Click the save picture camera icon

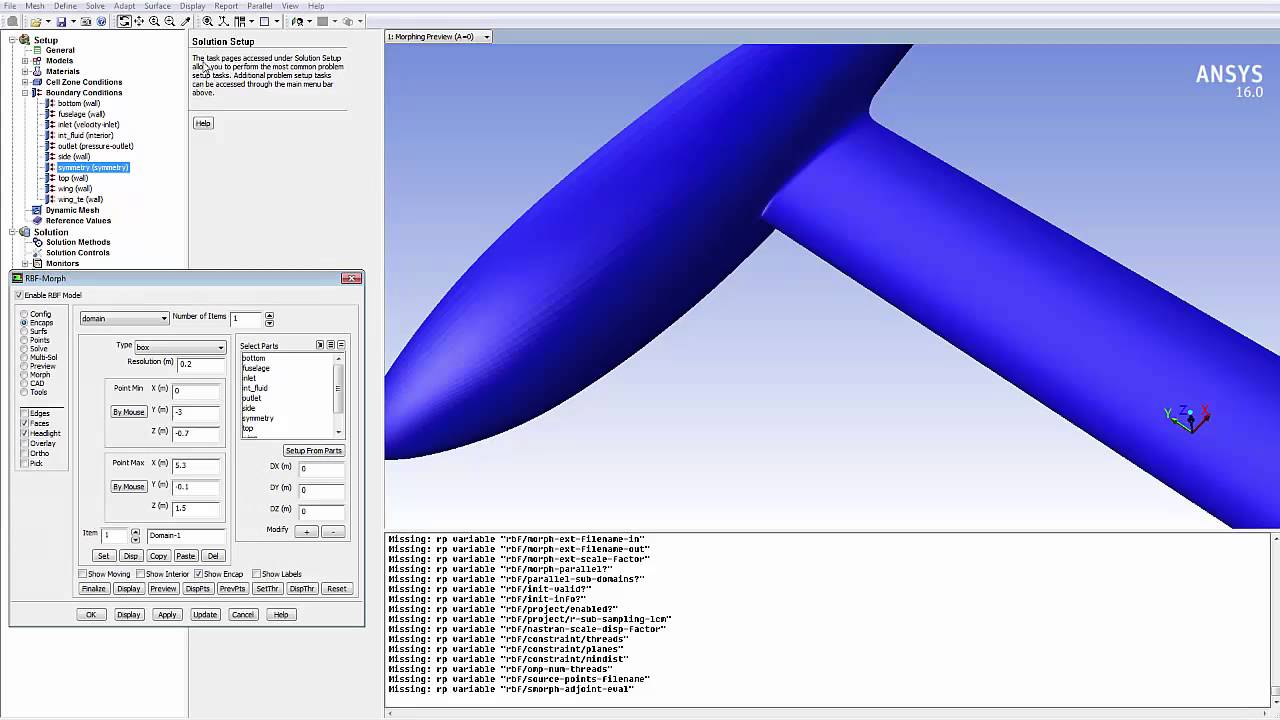point(86,21)
